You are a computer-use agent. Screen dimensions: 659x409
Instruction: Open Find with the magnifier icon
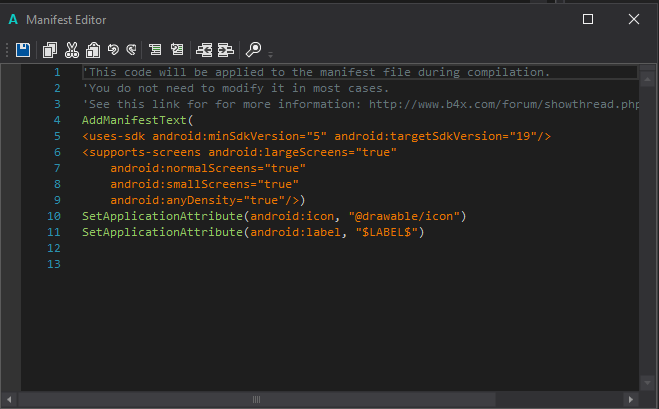coord(253,49)
